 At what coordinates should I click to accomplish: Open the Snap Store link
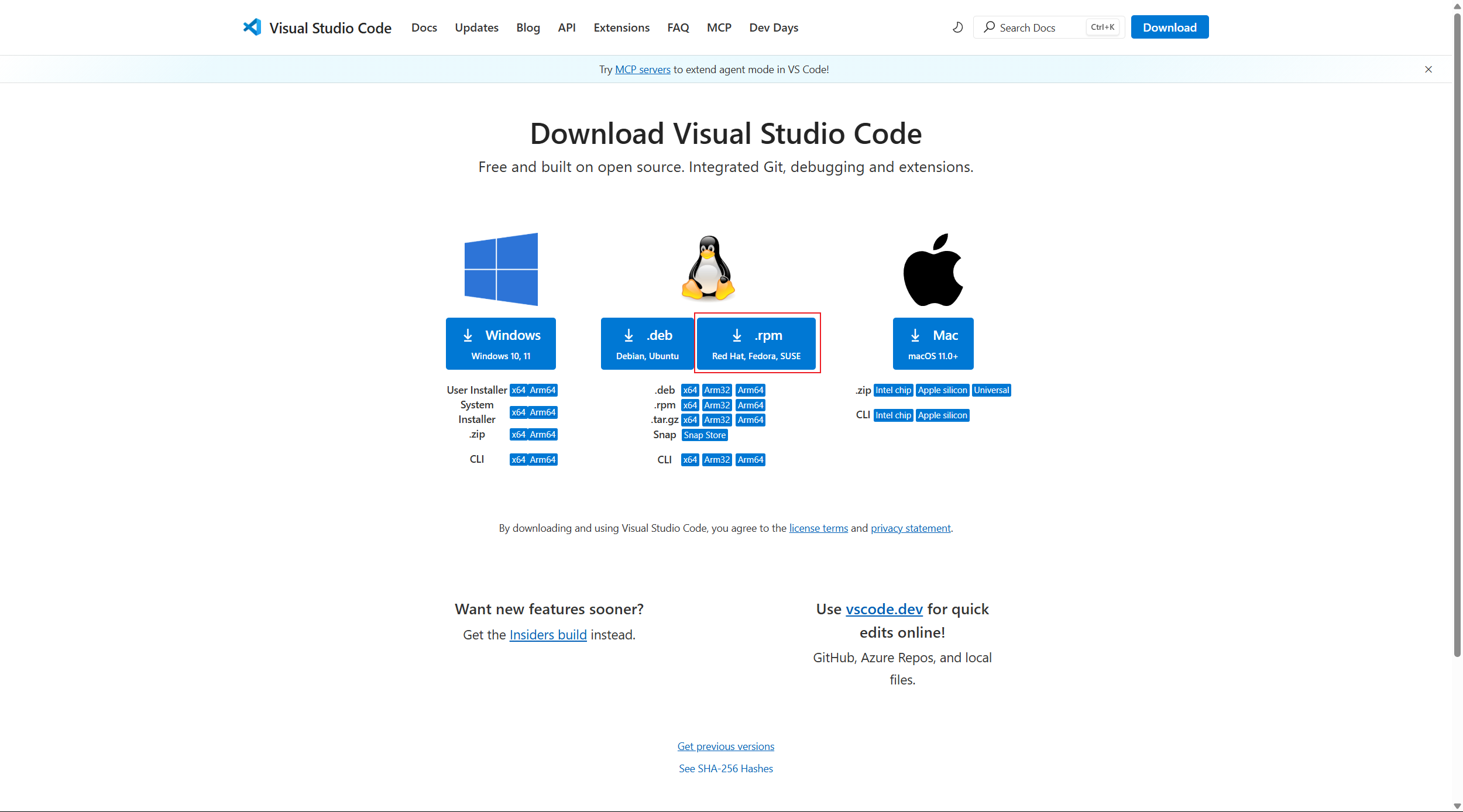click(x=705, y=435)
